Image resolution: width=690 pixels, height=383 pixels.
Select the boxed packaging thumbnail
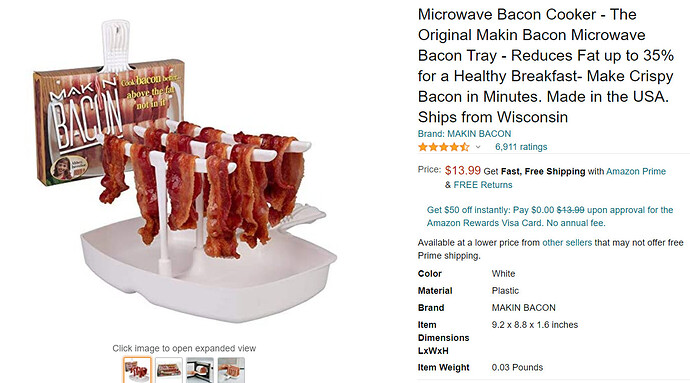tap(169, 370)
